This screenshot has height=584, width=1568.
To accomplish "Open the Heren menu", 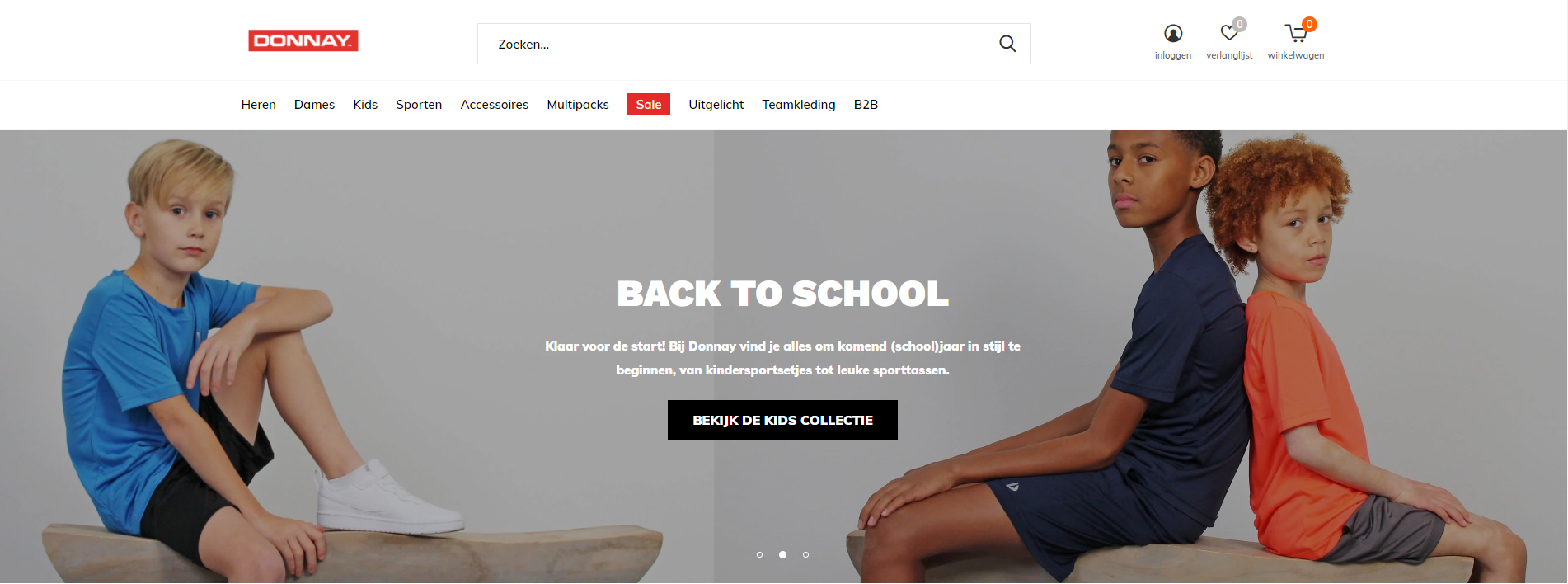I will [258, 105].
